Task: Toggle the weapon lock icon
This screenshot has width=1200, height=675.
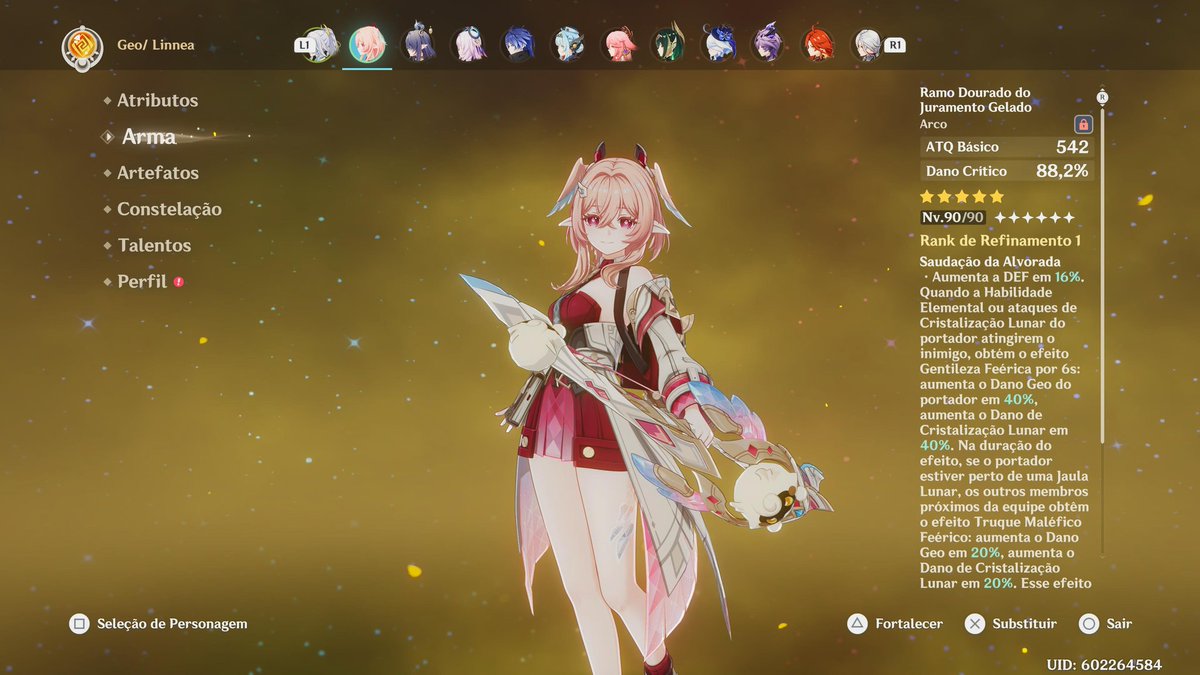Action: coord(1082,125)
